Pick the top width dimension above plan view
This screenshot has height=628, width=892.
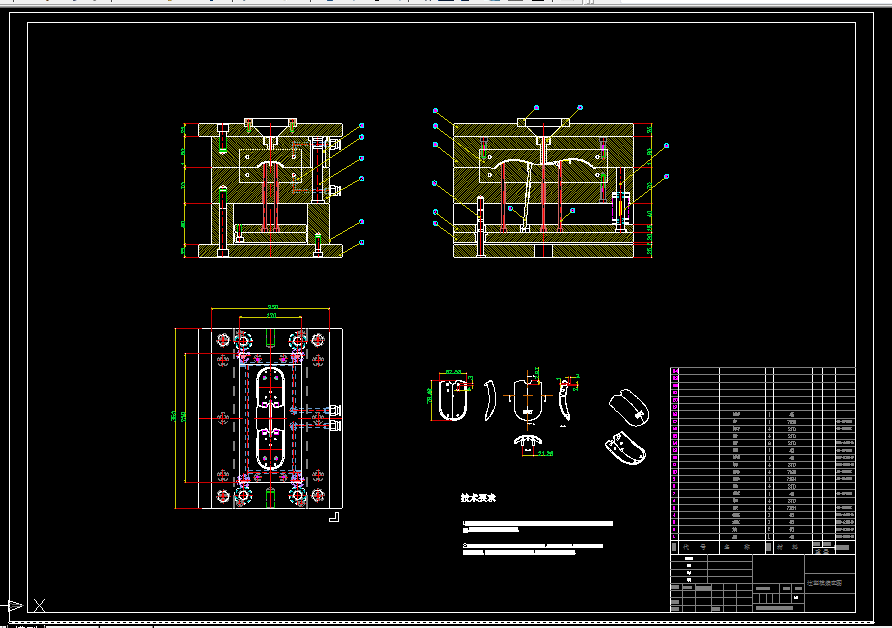(272, 308)
